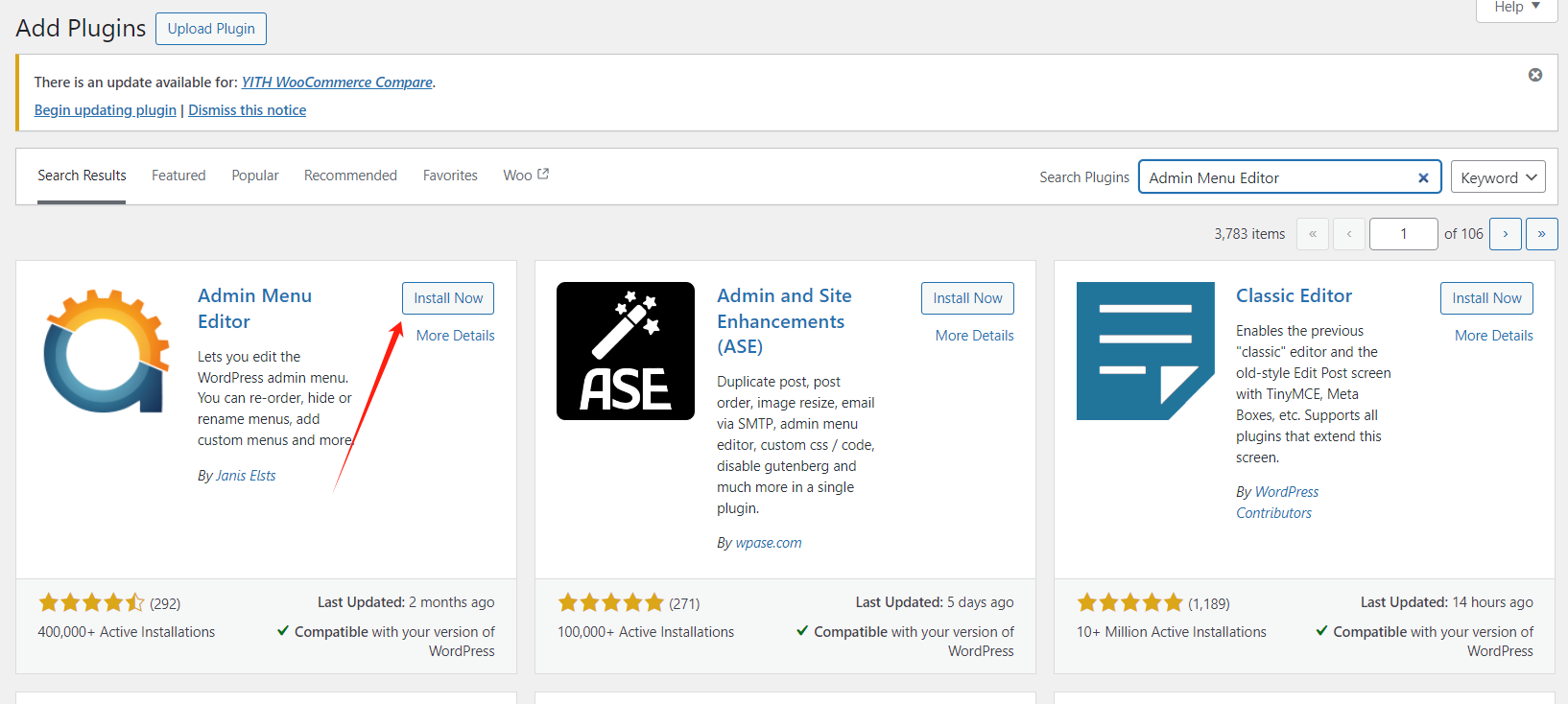Clear the plugin search field text
Viewport: 1568px width, 704px height.
[1423, 177]
